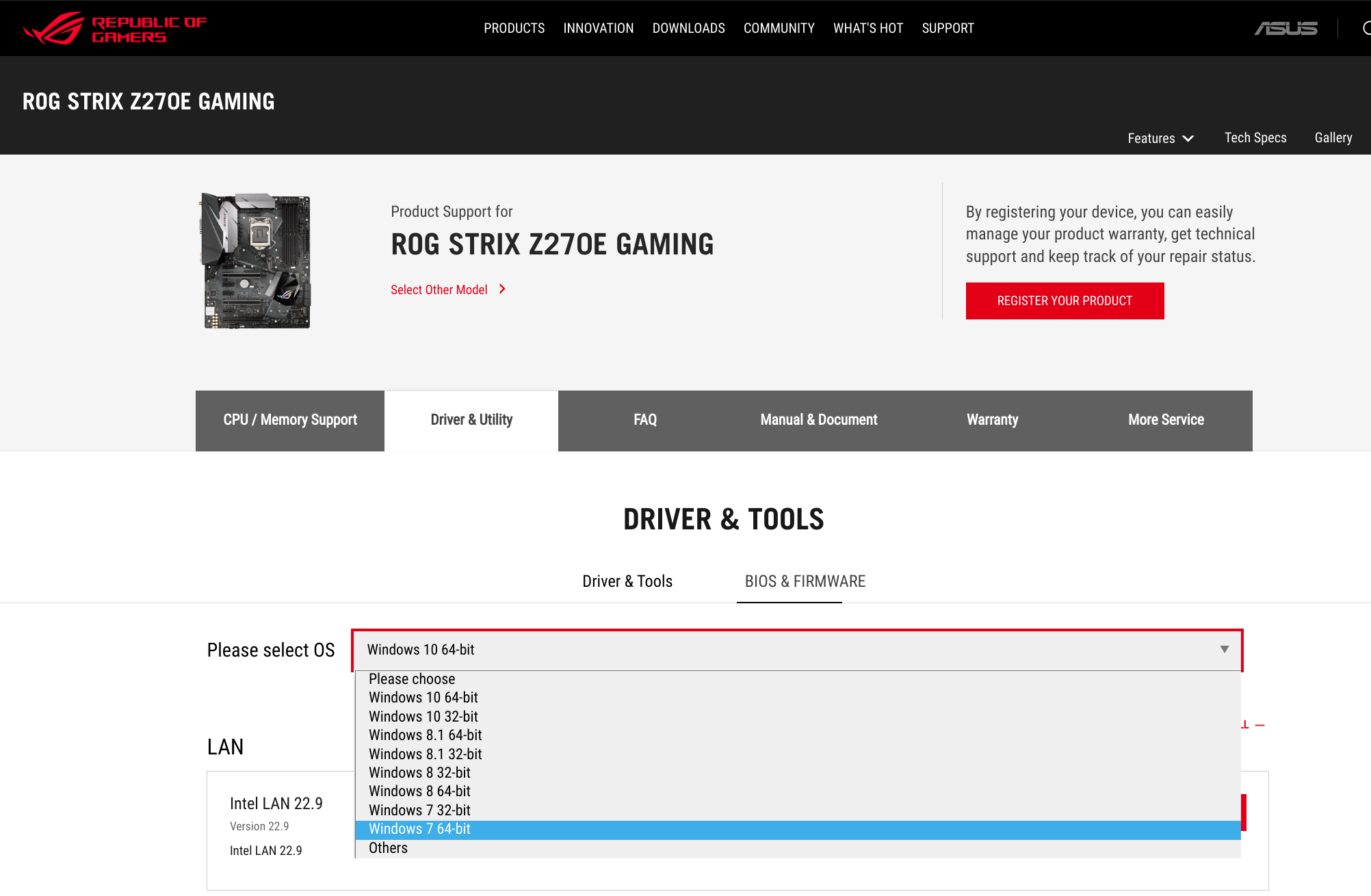Click the ASUS logo in header

coord(1285,28)
